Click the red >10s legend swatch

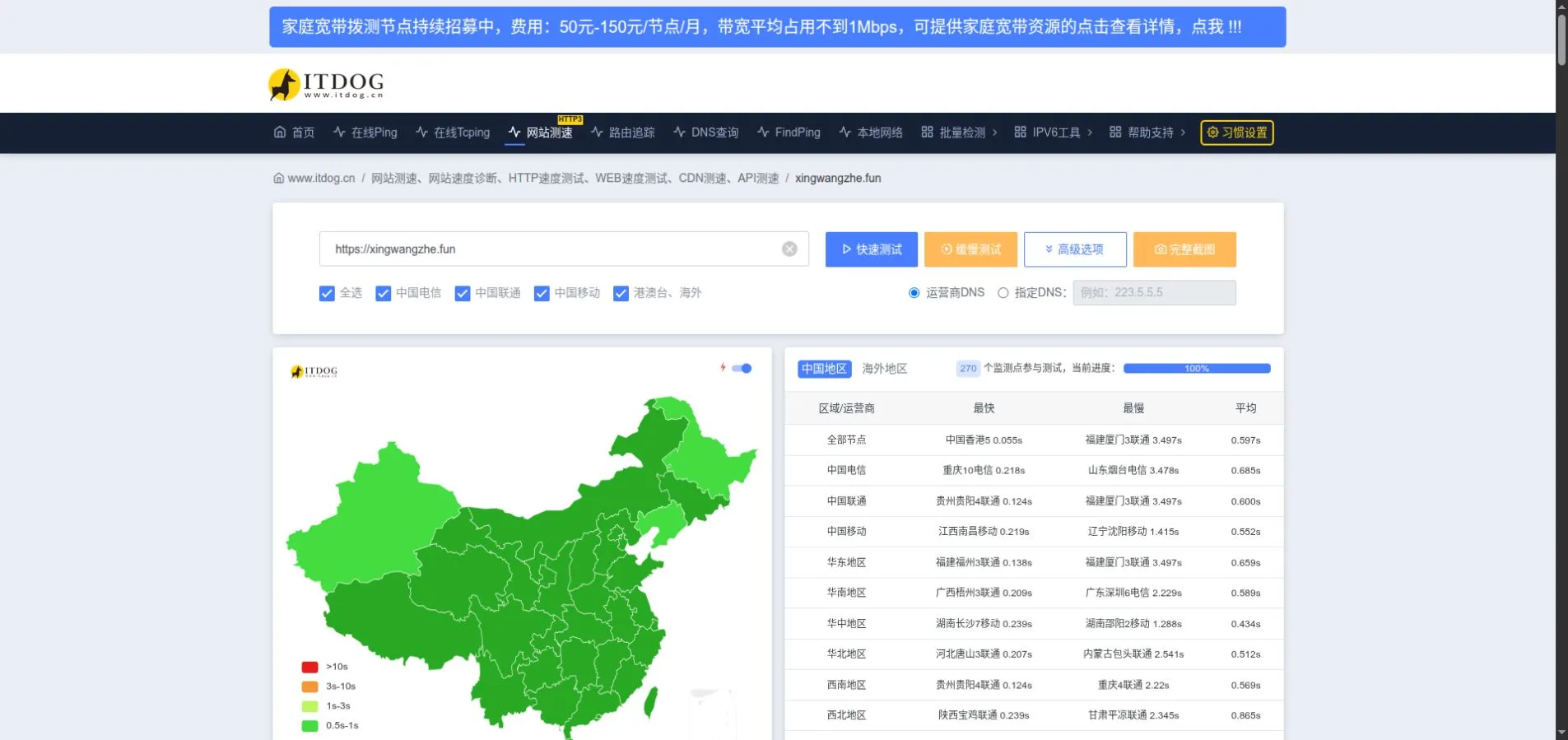(x=309, y=667)
